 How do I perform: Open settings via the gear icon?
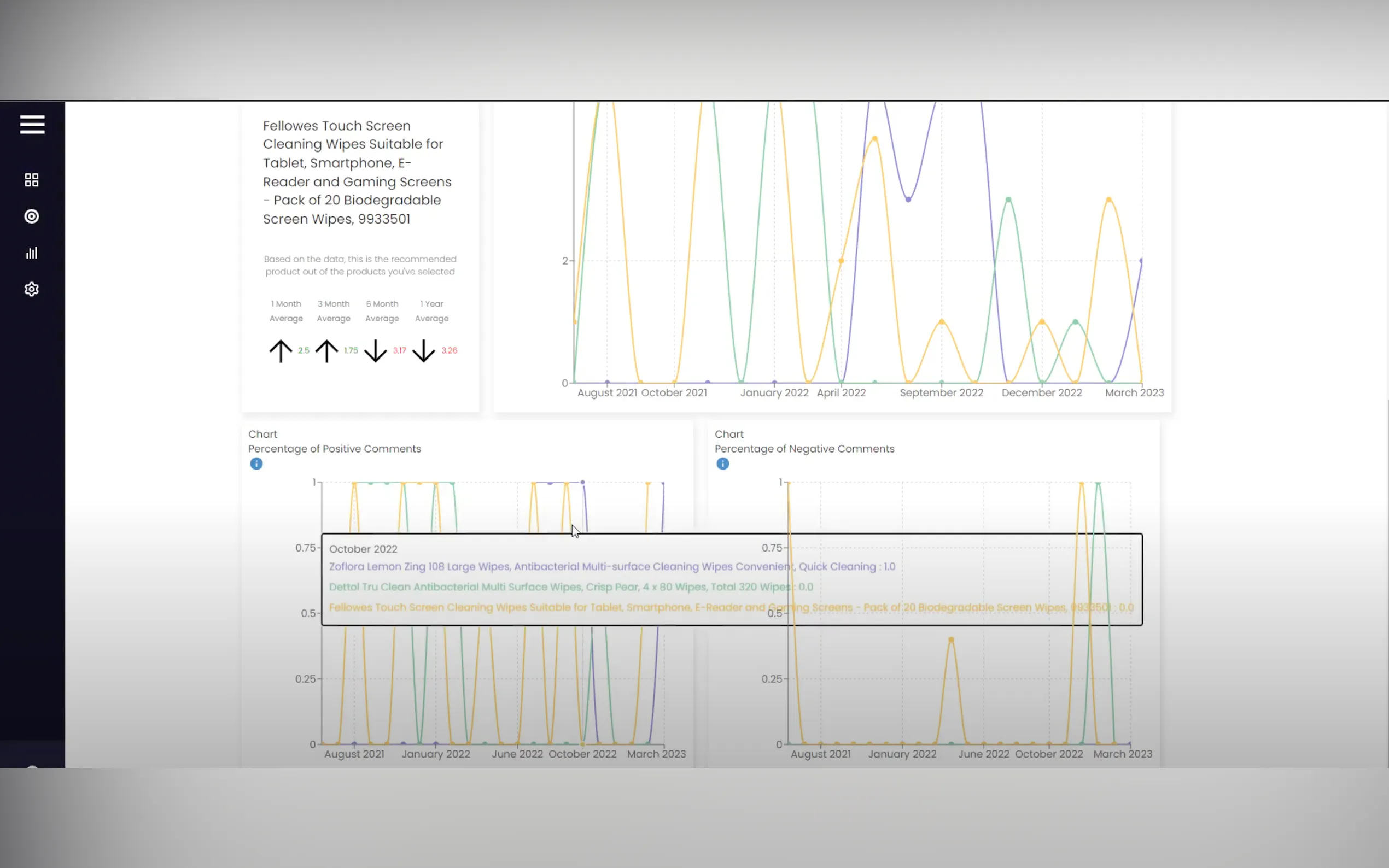pyautogui.click(x=32, y=289)
